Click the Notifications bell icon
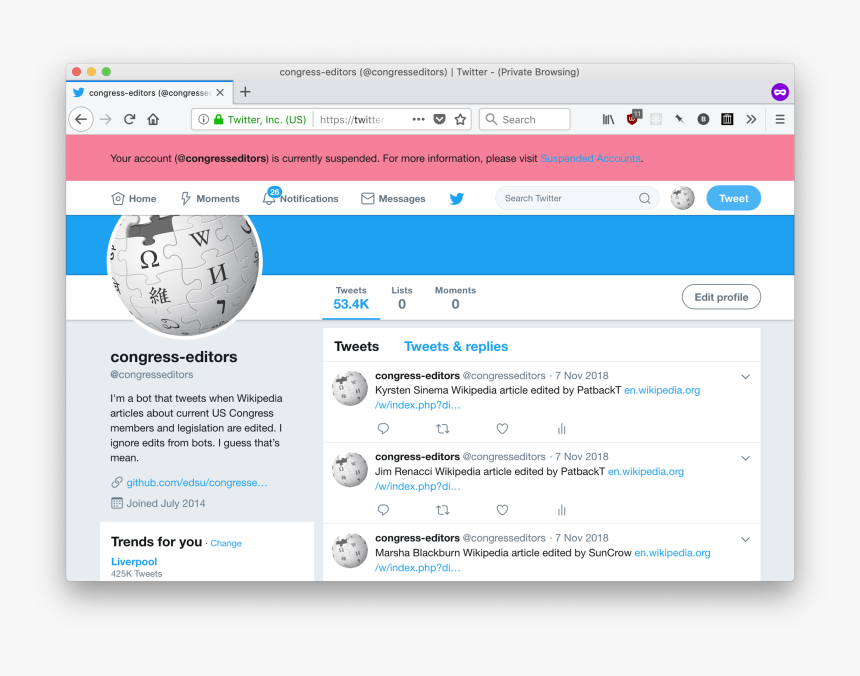The width and height of the screenshot is (860, 676). point(269,198)
